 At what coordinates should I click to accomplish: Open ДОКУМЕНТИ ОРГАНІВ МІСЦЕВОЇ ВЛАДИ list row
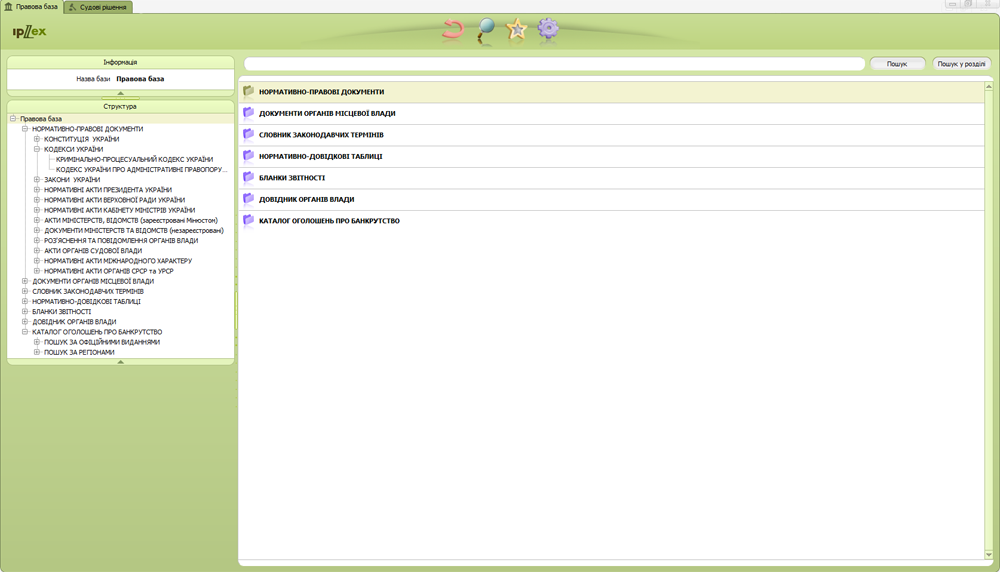(x=612, y=114)
